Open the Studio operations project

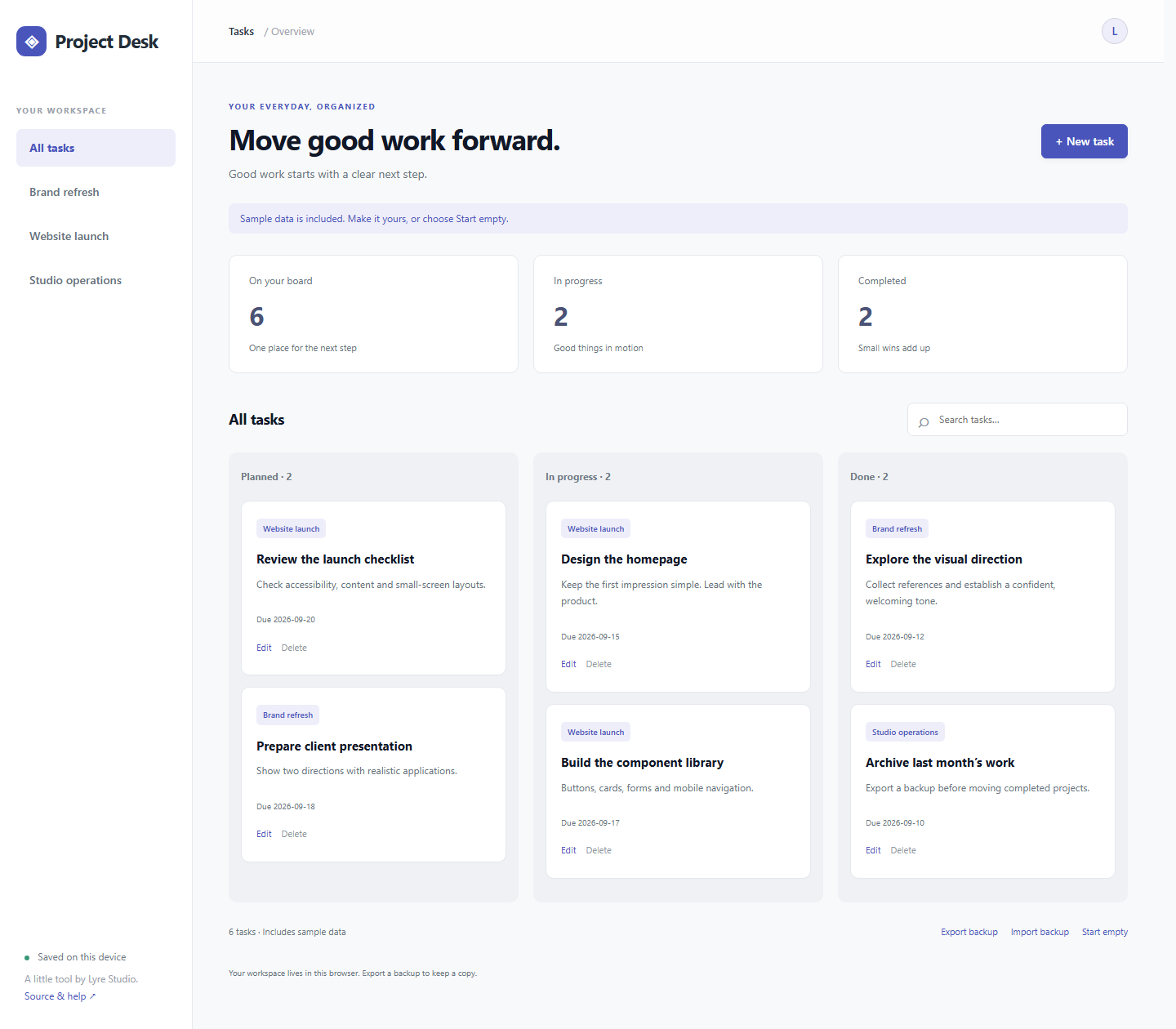click(x=96, y=280)
